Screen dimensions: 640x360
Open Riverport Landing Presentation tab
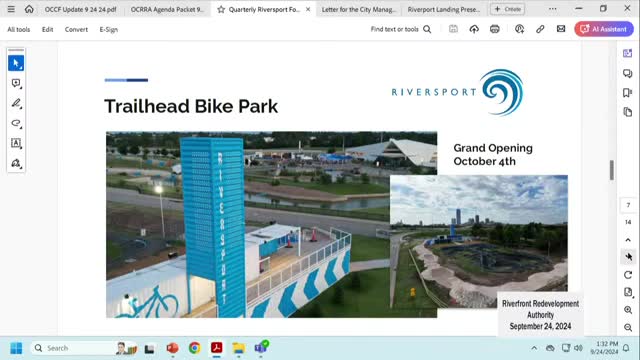[444, 9]
